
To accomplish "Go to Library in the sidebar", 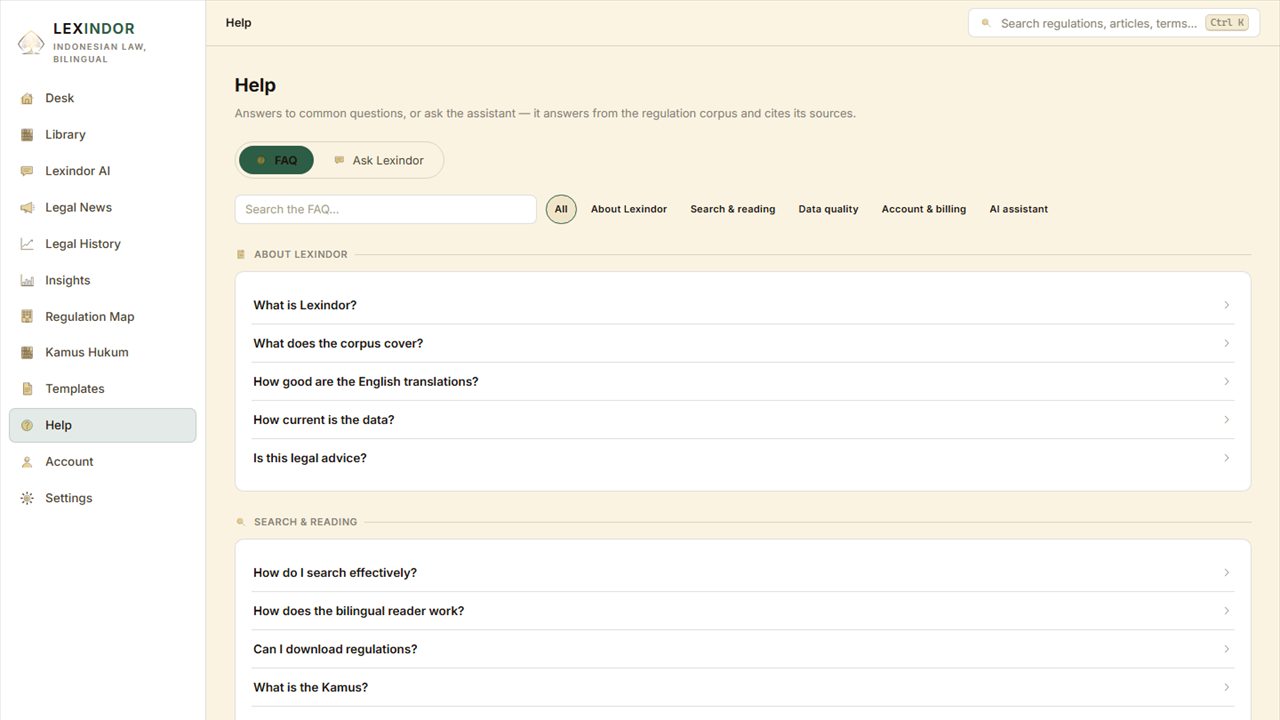I will [102, 135].
